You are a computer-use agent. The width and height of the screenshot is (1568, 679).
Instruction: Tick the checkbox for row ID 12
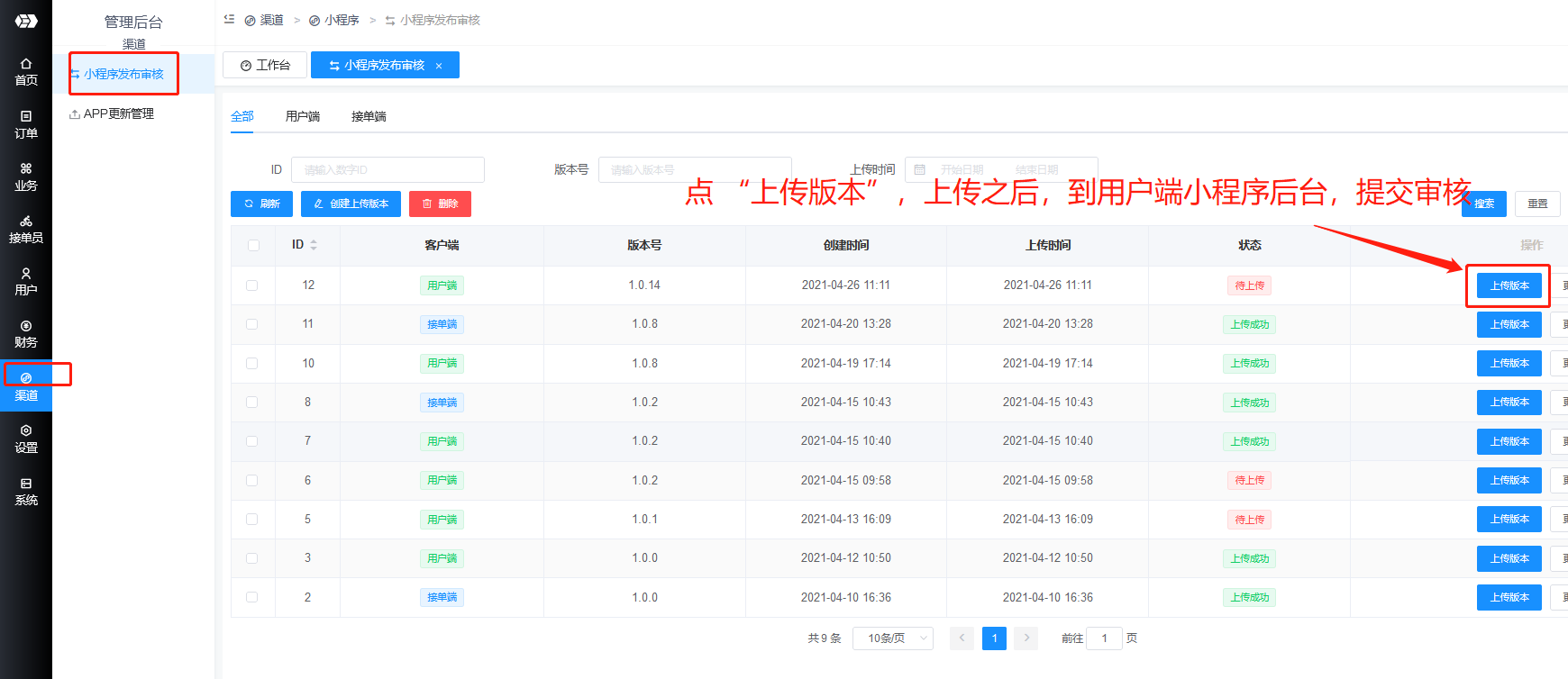[x=252, y=285]
